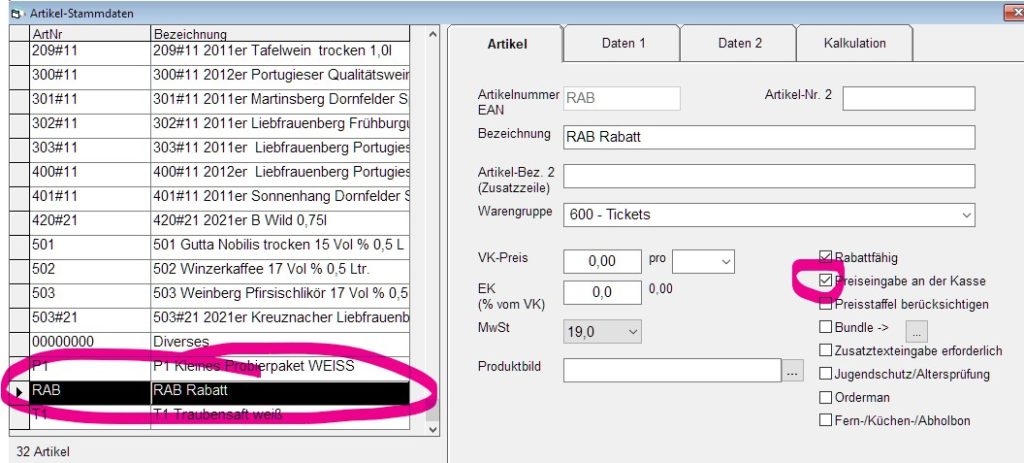Check the Orderman option
The height and width of the screenshot is (463, 1024).
(x=825, y=397)
